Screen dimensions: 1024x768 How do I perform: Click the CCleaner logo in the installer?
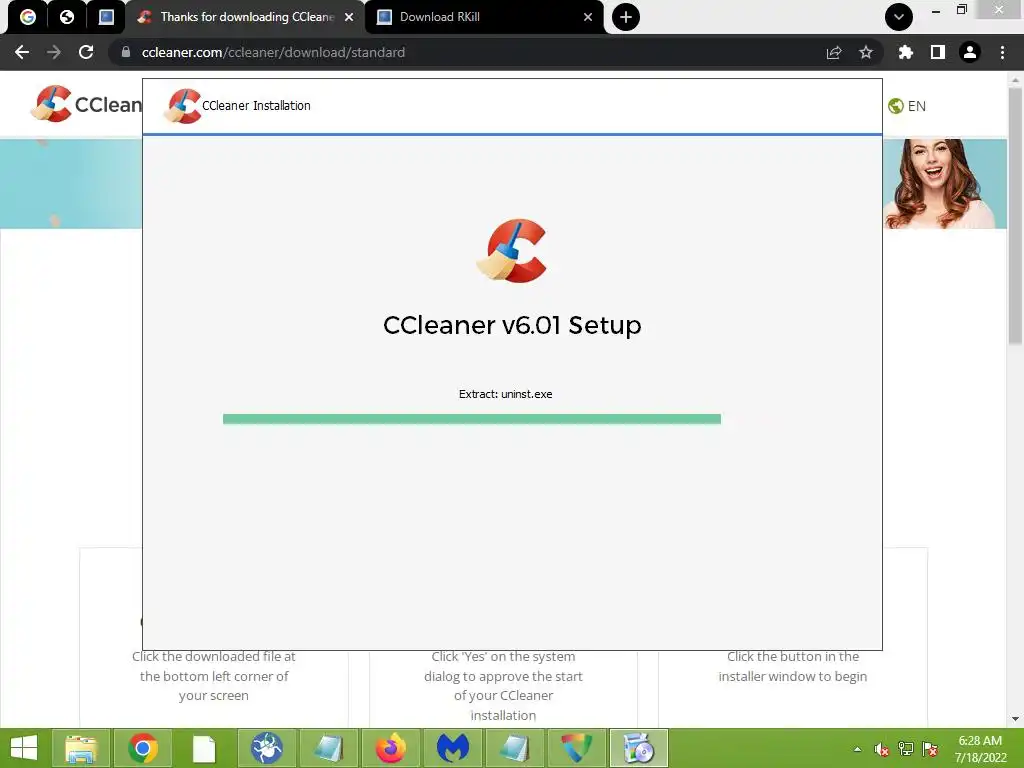point(512,251)
